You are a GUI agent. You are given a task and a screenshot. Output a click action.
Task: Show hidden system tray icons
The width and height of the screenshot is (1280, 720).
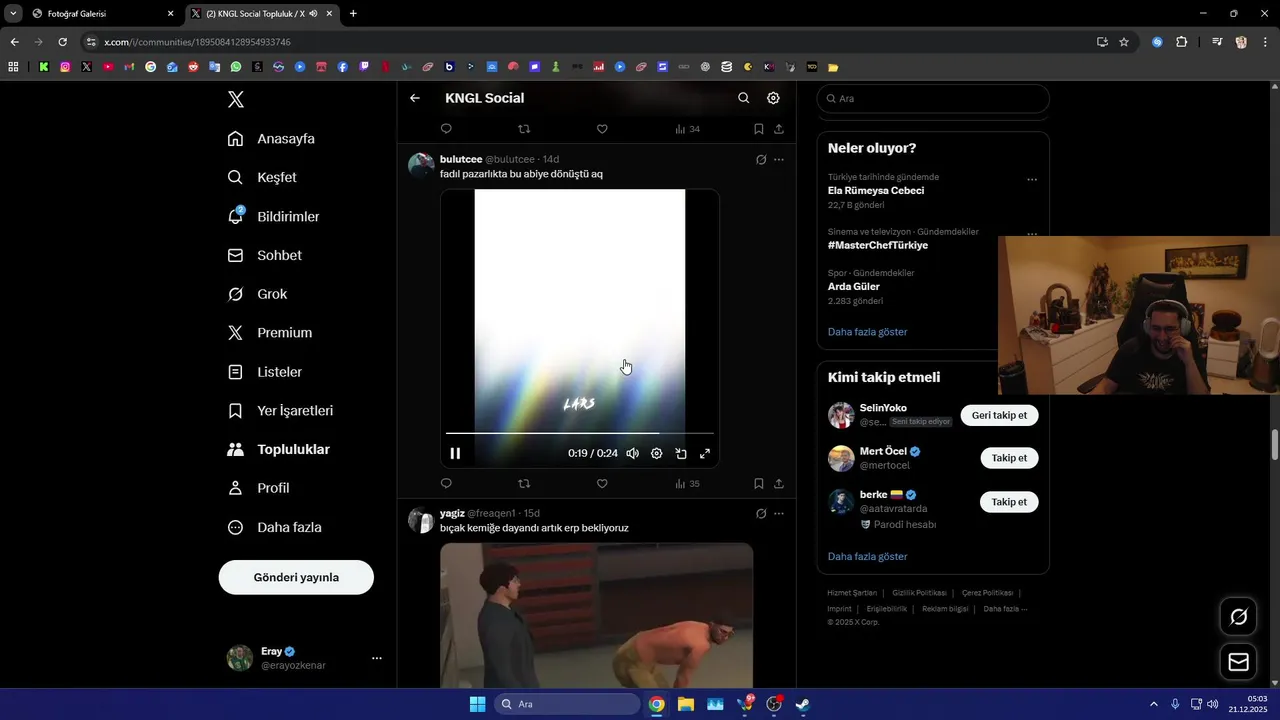pos(1153,704)
